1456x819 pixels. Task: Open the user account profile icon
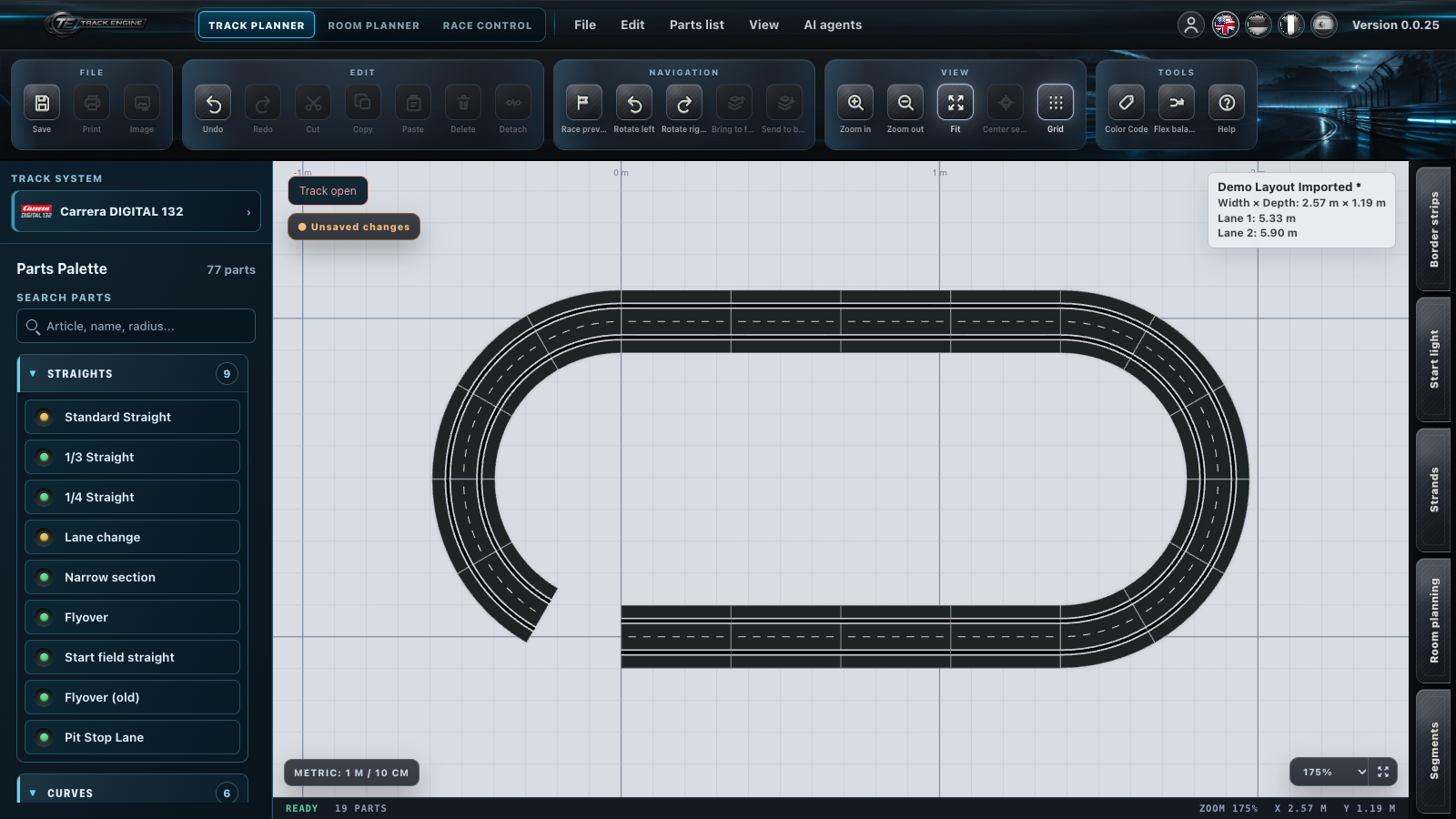(1190, 25)
